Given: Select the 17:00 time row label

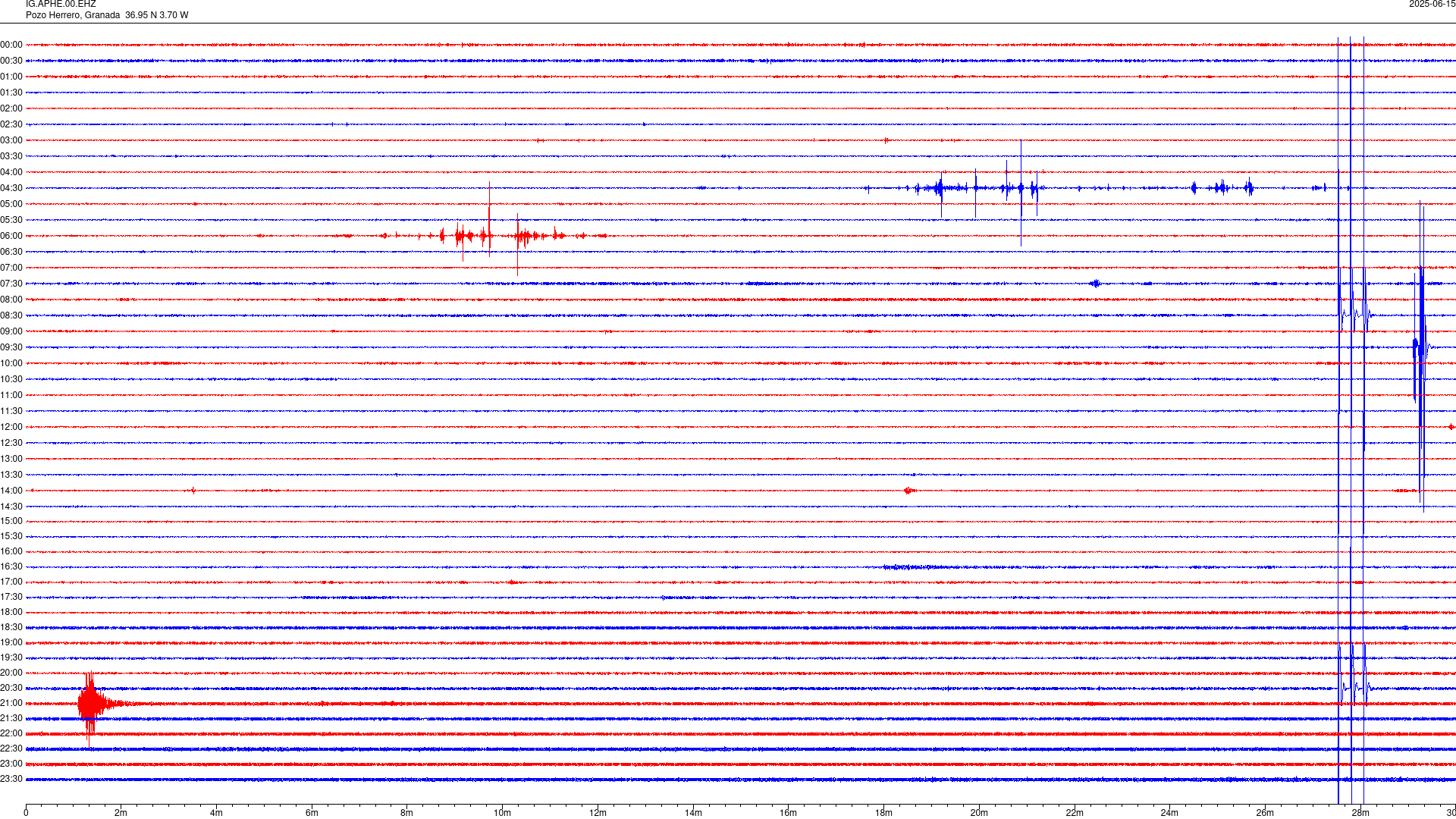Looking at the screenshot, I should click(x=11, y=582).
